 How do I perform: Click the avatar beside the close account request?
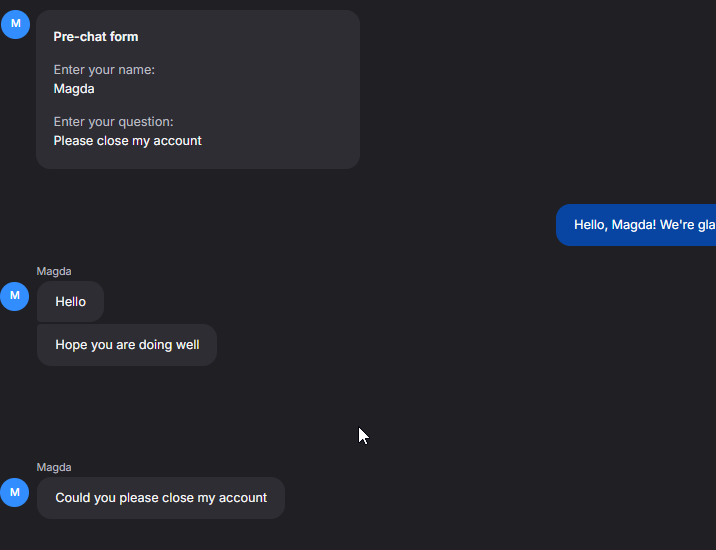15,492
